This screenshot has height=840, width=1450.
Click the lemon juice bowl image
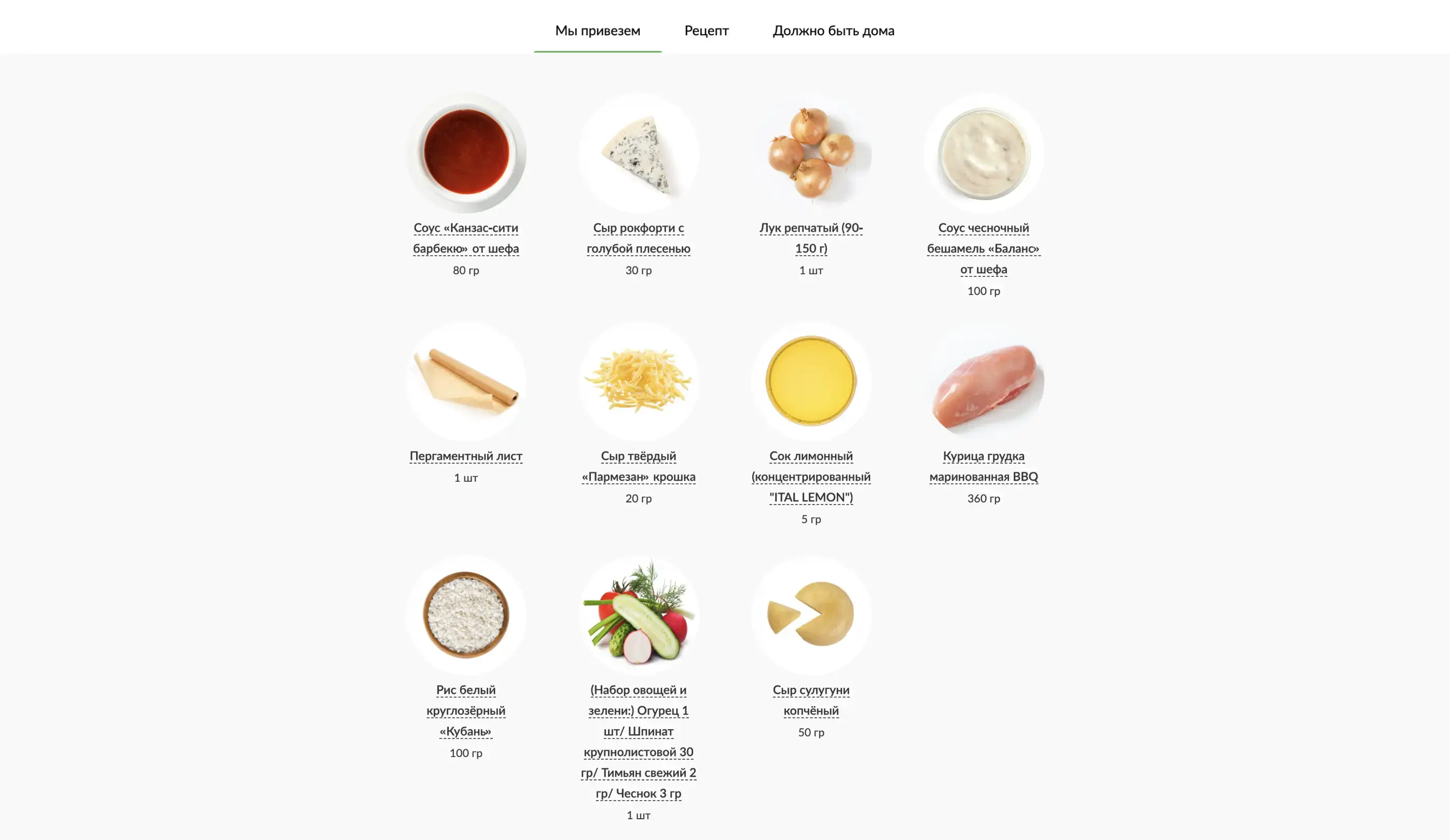pyautogui.click(x=811, y=381)
